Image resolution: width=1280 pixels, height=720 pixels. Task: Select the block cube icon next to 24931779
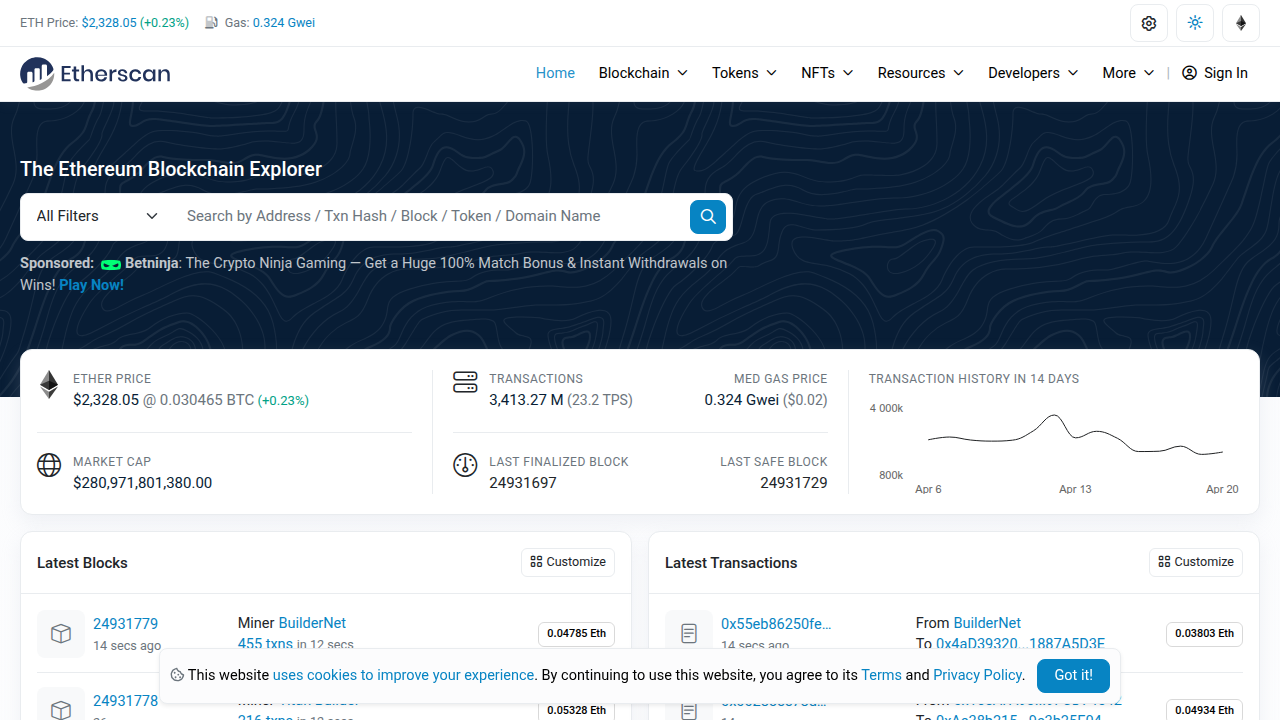click(60, 633)
